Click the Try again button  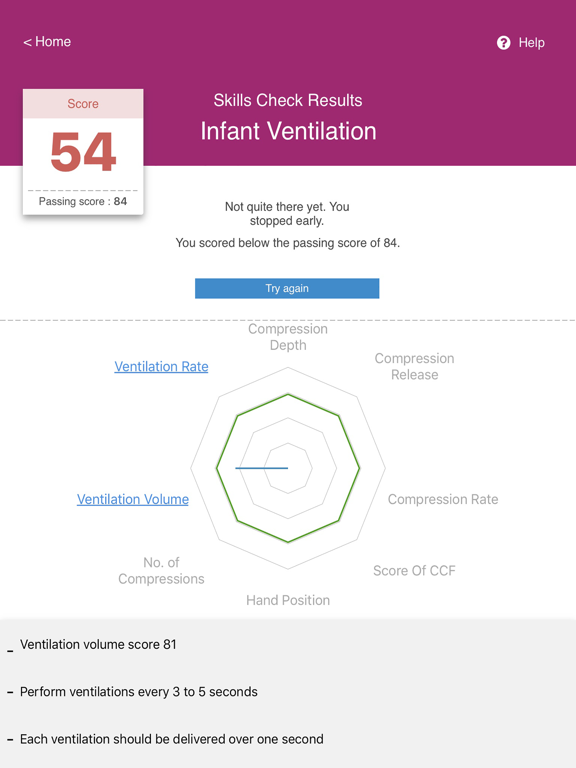[287, 288]
